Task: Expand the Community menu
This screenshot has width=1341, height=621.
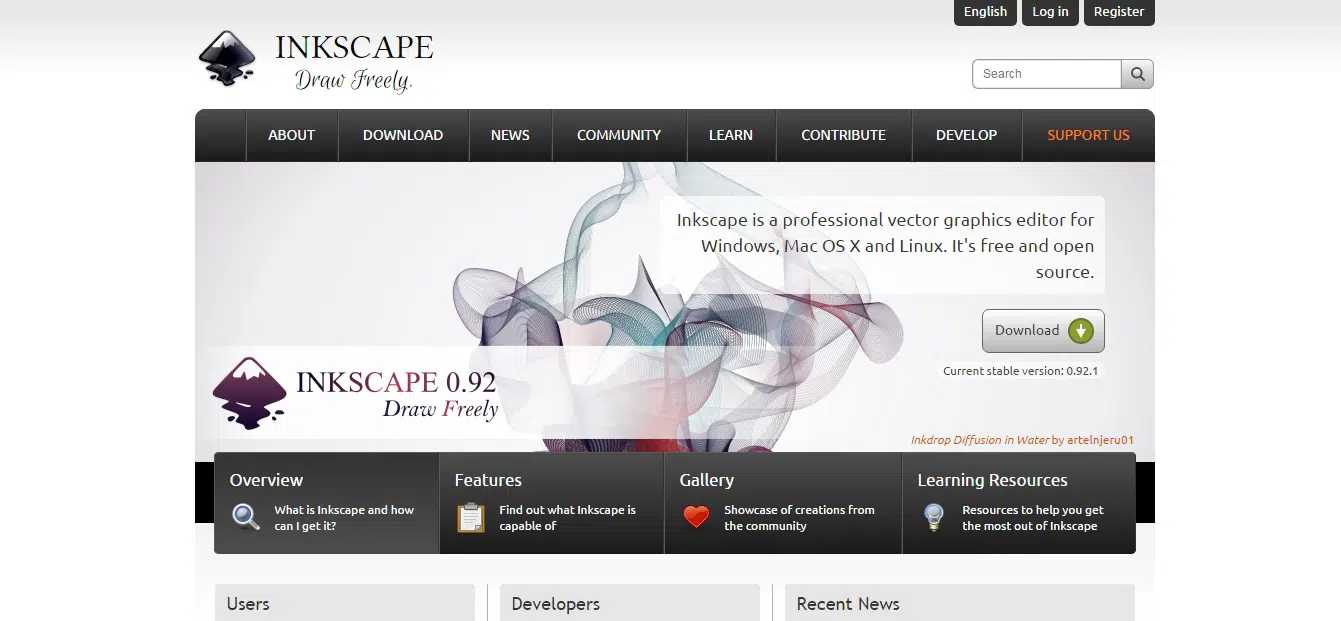Action: (619, 135)
